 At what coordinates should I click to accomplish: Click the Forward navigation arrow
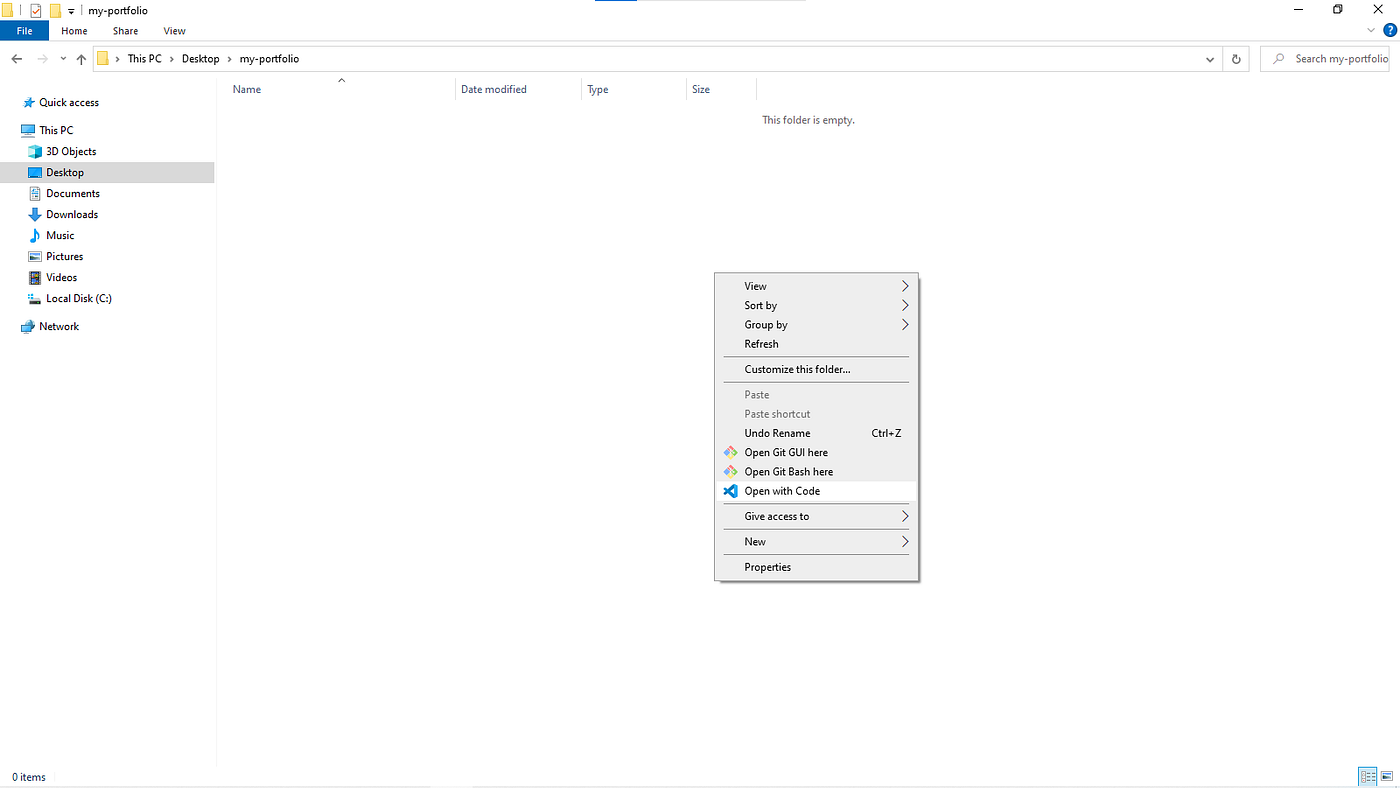tap(42, 59)
